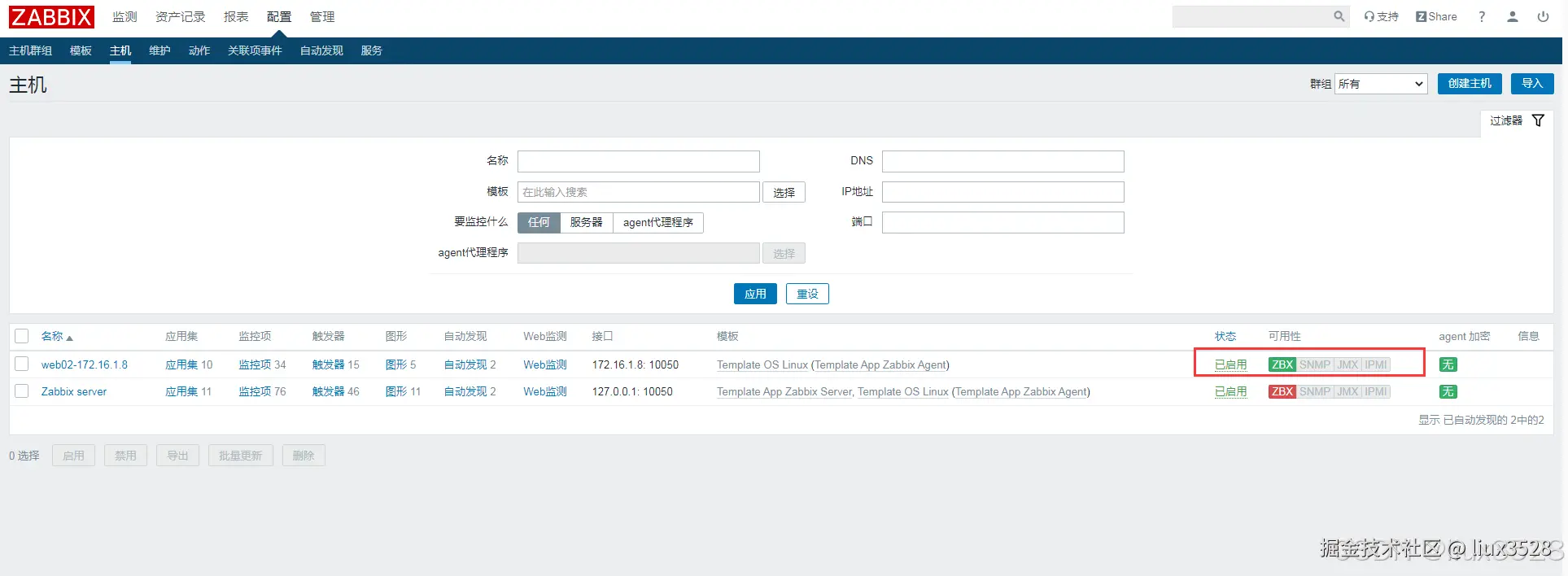The height and width of the screenshot is (576, 1568).
Task: Open 监控项 34 for web02-172.16.1.8
Action: 255,364
